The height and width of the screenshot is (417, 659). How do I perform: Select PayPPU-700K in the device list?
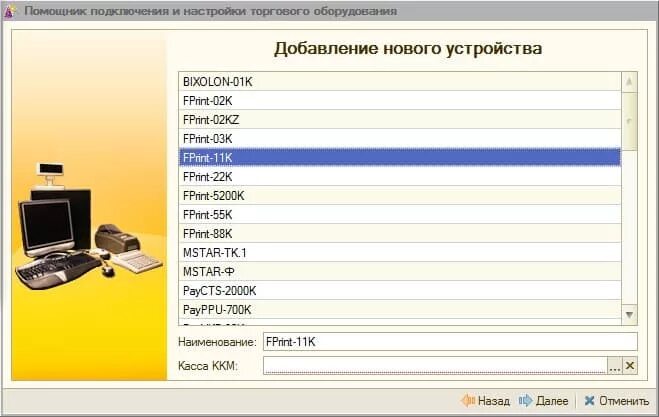[400, 310]
